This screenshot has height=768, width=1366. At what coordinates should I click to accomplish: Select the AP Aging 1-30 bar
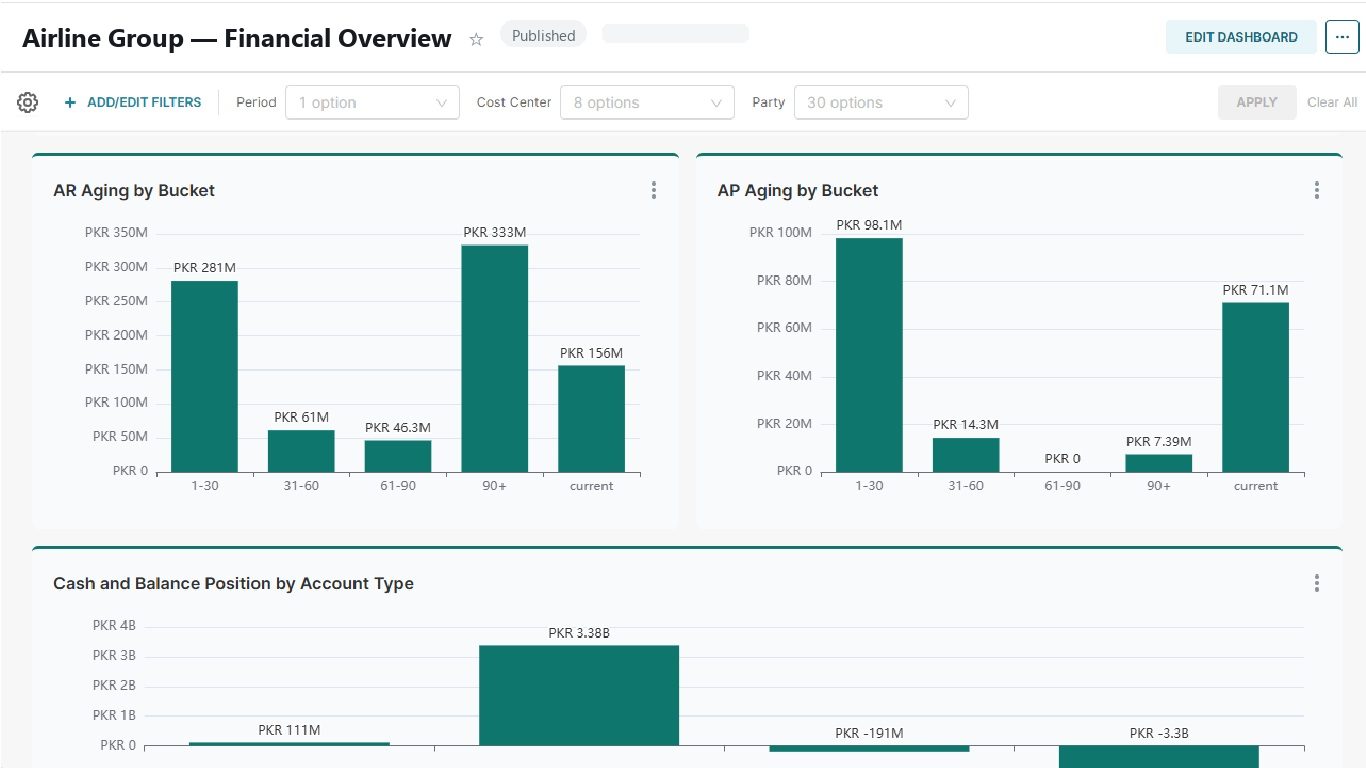click(x=869, y=355)
